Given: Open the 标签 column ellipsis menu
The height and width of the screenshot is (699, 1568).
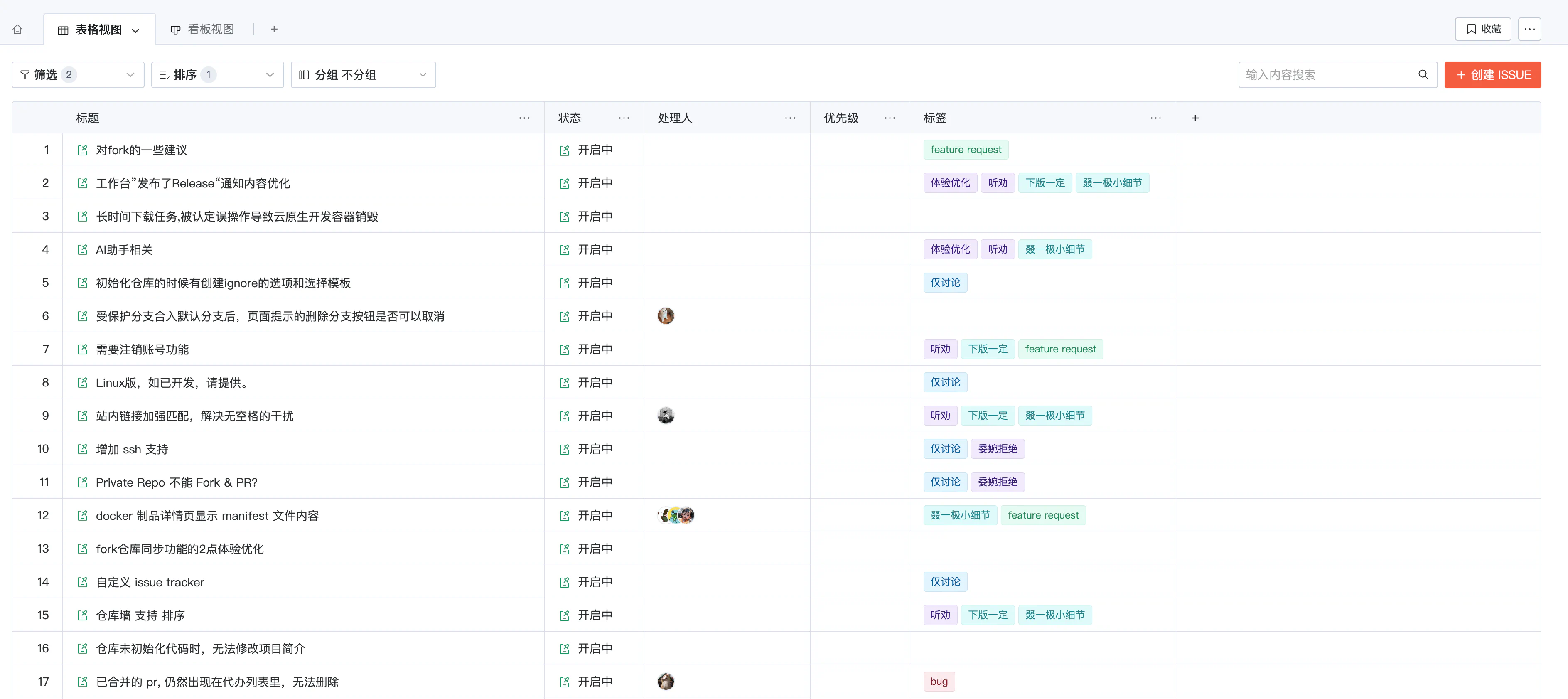Looking at the screenshot, I should [1155, 118].
